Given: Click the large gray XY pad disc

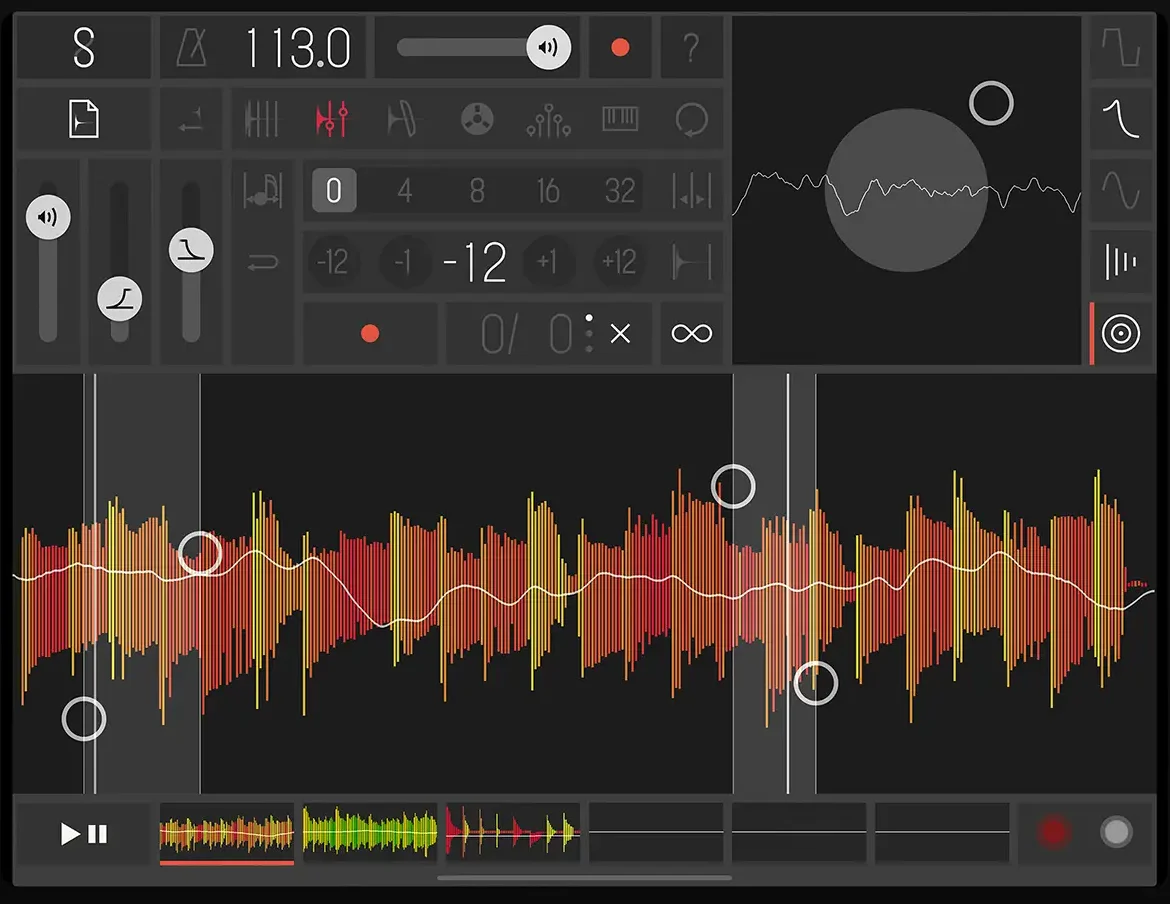Looking at the screenshot, I should (907, 190).
